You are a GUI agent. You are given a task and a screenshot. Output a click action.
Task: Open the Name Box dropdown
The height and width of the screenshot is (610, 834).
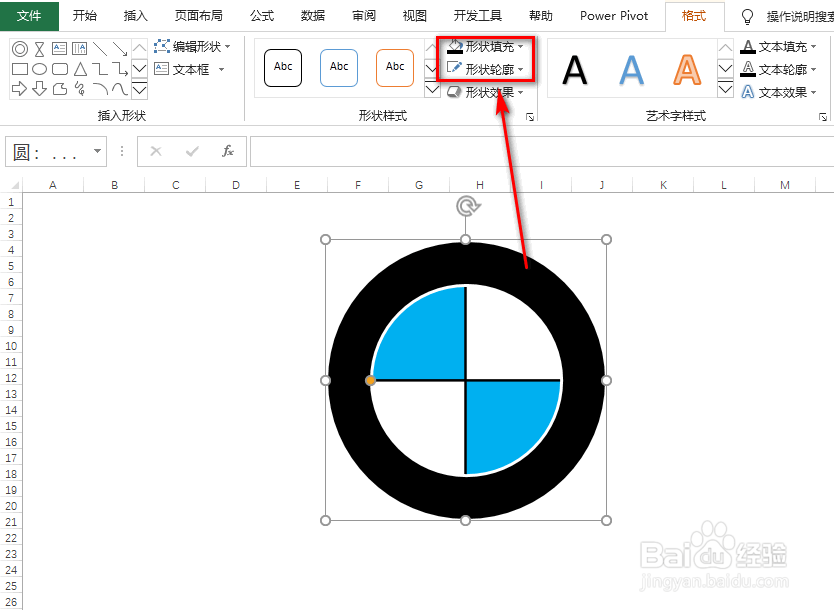click(97, 152)
